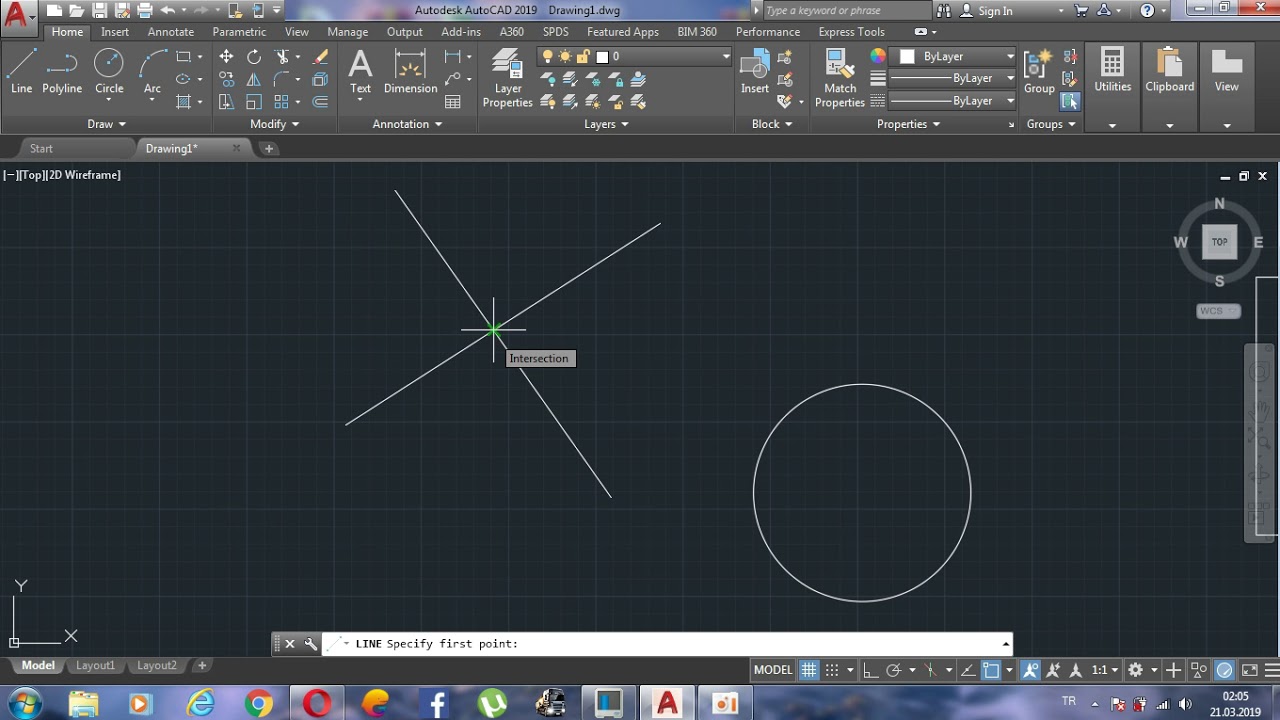Toggle group selection on/off in Groups panel

[1070, 101]
